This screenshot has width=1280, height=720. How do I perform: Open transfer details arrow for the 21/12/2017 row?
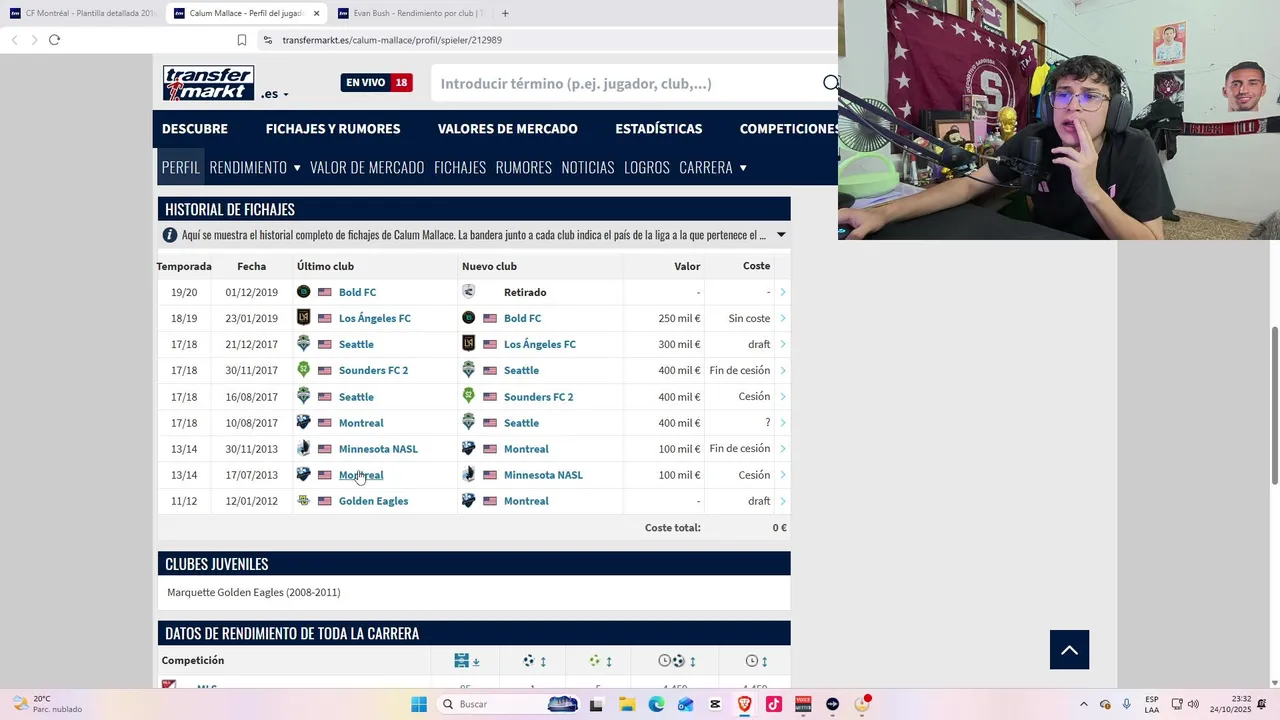[x=782, y=344]
